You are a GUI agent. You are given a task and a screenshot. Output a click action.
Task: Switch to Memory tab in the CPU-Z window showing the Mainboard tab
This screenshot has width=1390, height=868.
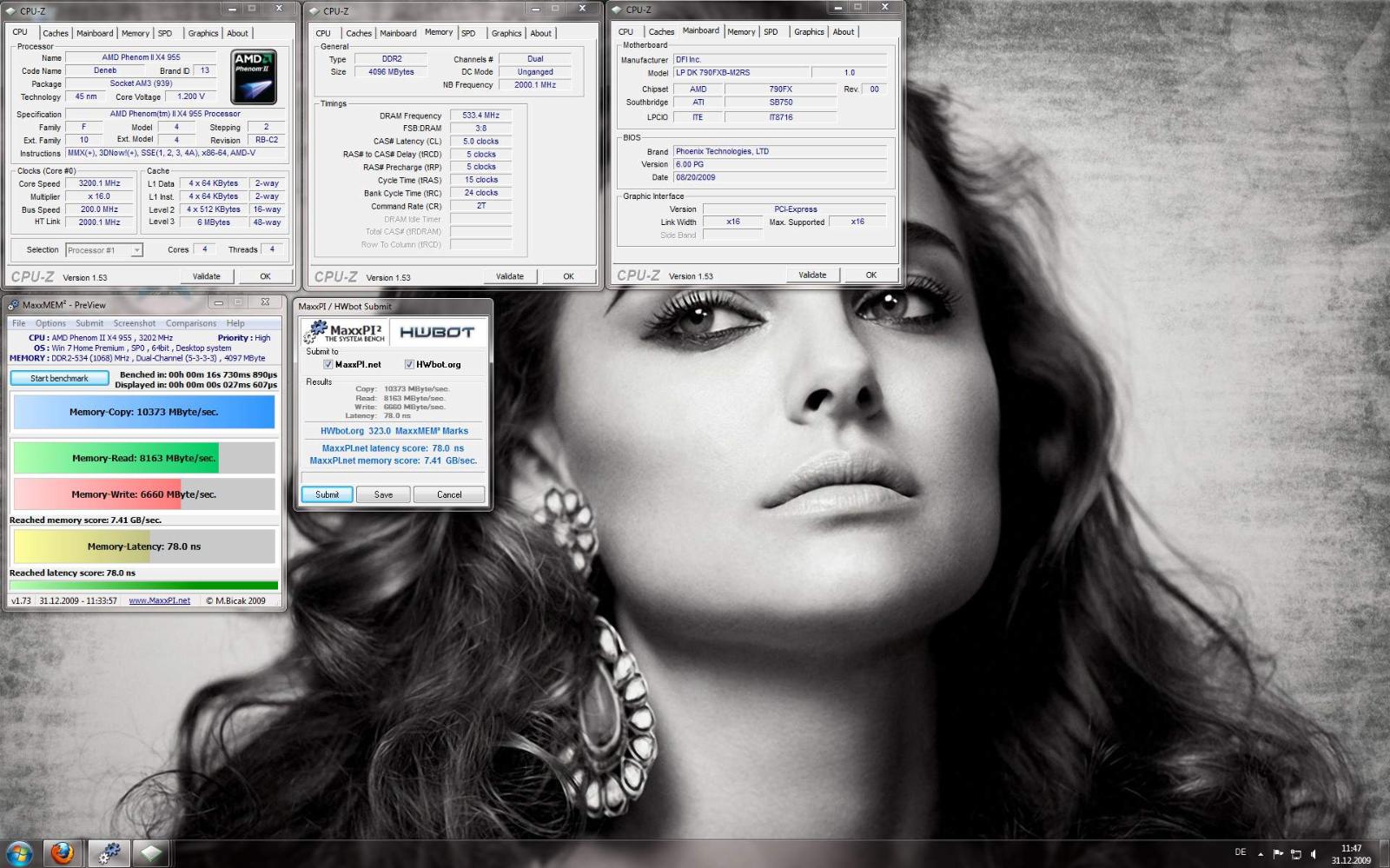[x=741, y=31]
